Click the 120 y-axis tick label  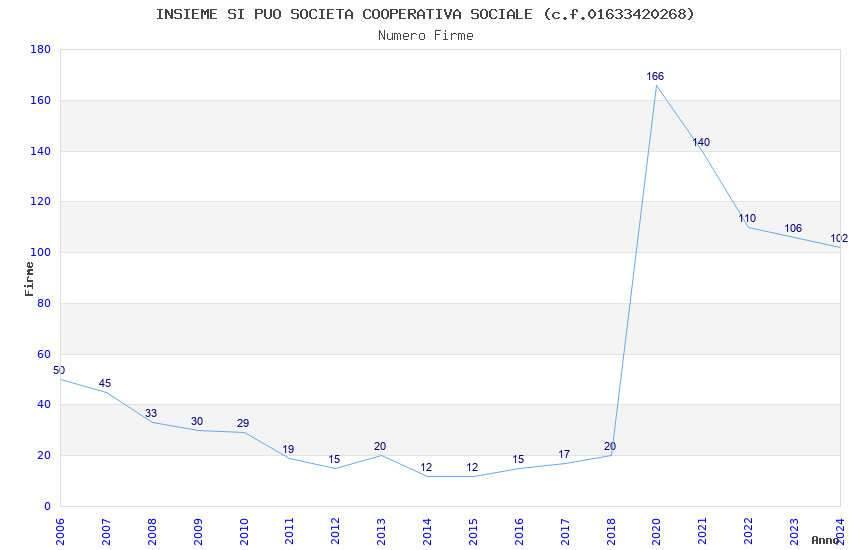41,202
